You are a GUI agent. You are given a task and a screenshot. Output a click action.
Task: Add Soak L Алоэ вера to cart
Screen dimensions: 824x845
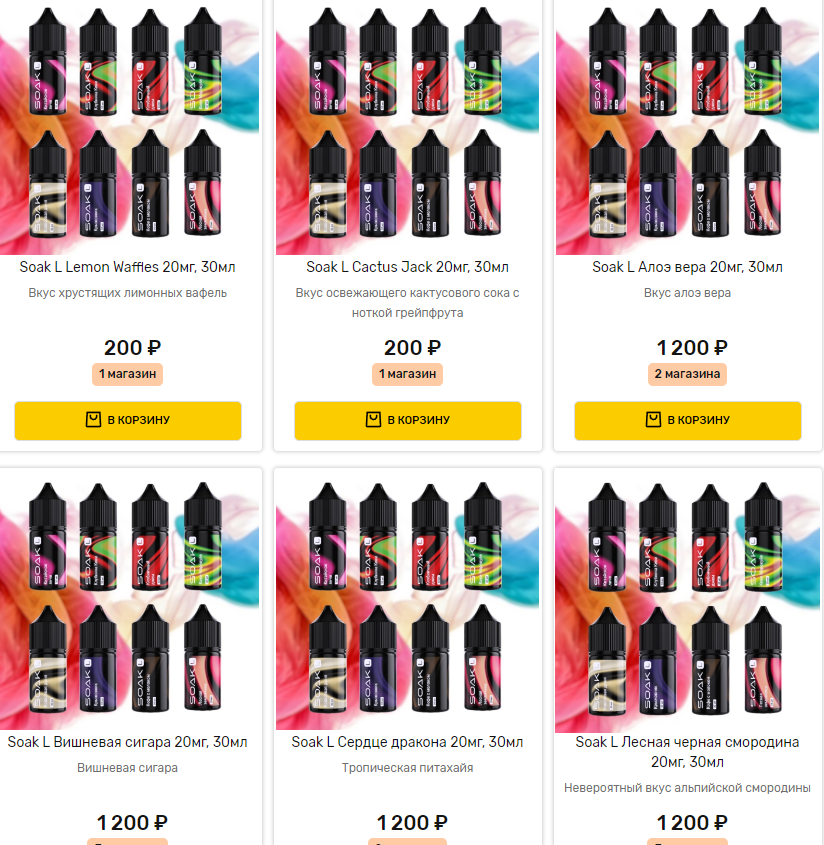pos(688,420)
